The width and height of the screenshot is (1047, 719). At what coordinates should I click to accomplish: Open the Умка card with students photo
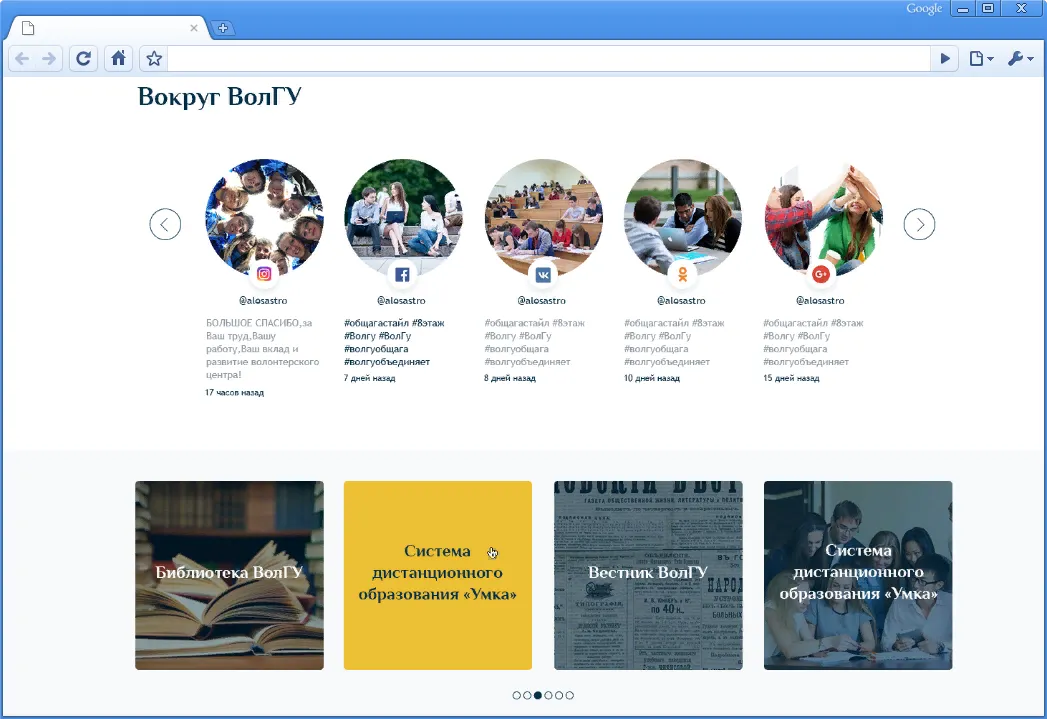858,575
